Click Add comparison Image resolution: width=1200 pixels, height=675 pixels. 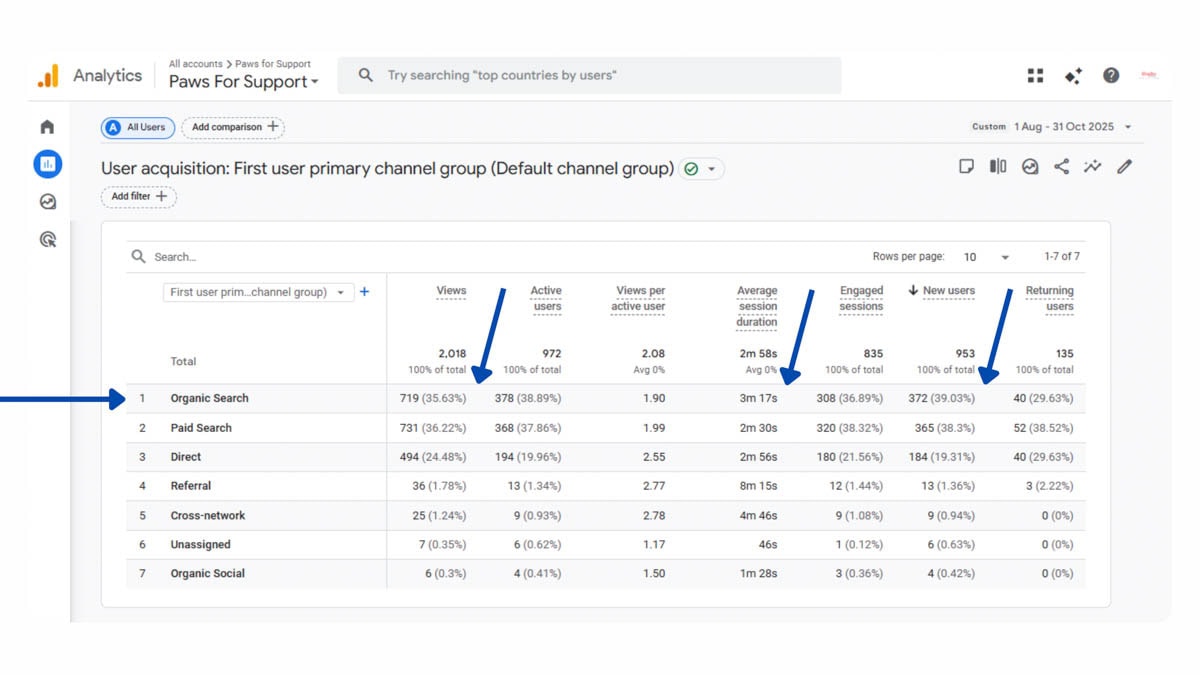pos(233,127)
